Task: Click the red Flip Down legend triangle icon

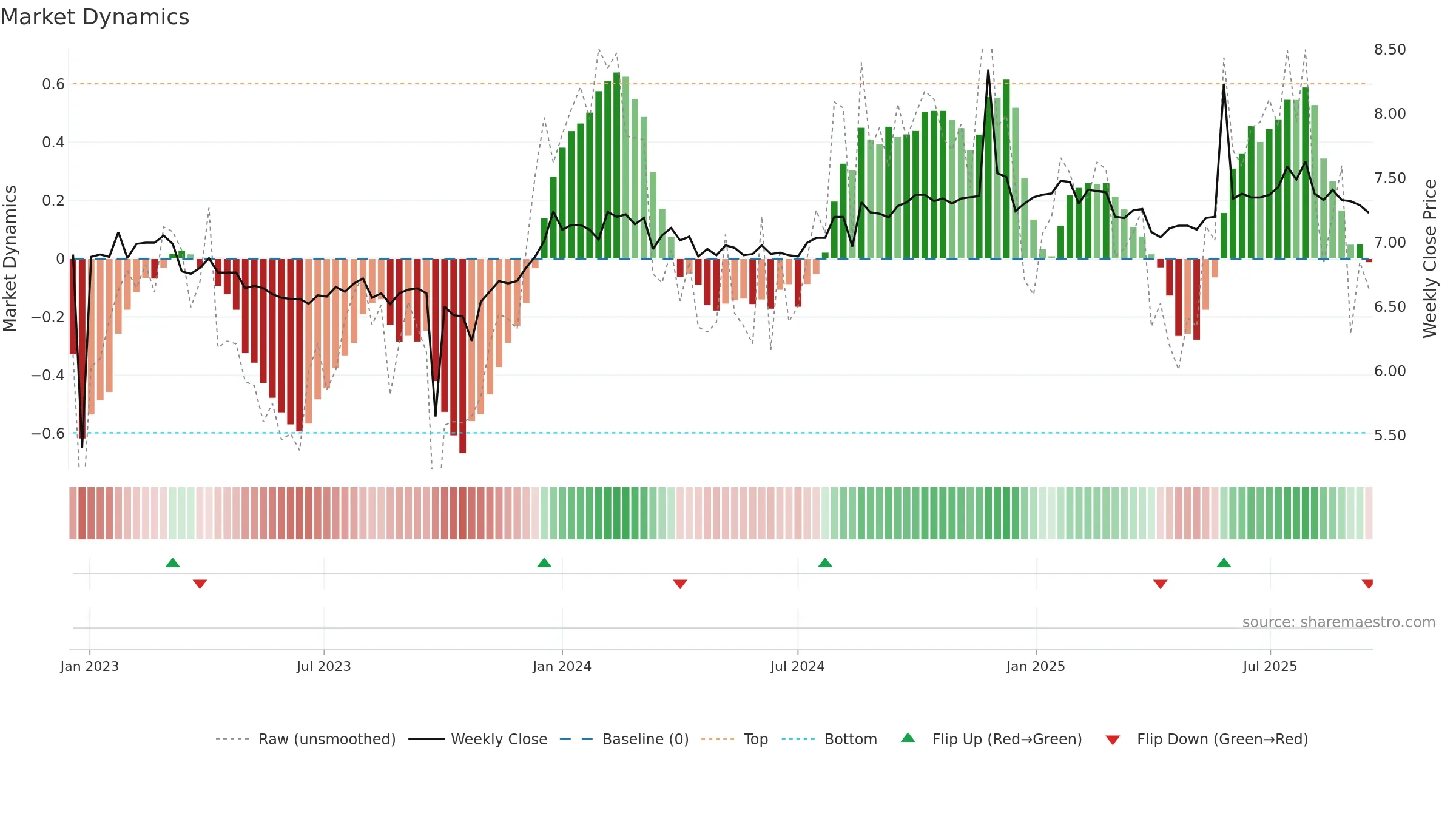Action: tap(1113, 740)
